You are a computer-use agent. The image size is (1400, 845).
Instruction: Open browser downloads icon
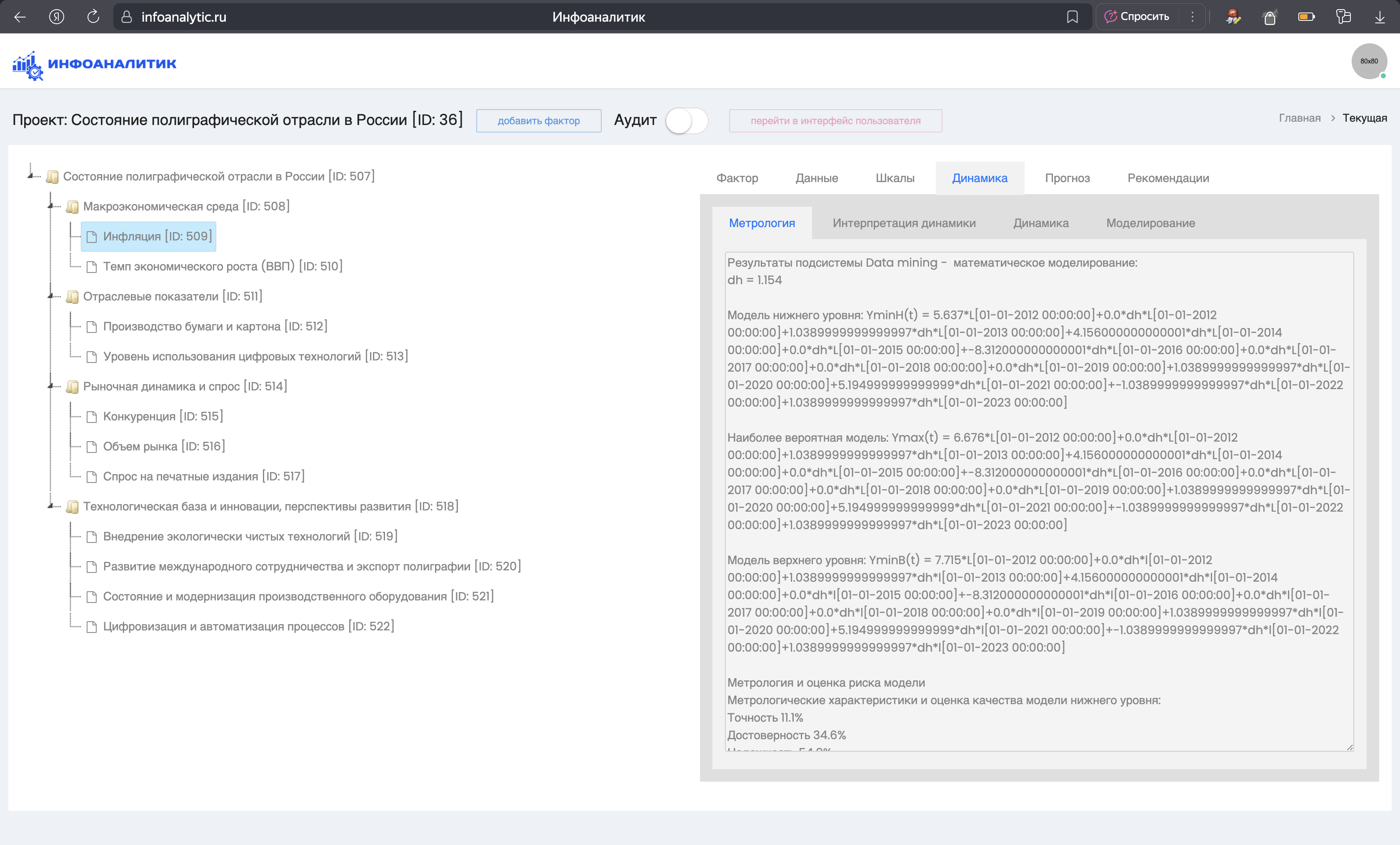(1380, 17)
